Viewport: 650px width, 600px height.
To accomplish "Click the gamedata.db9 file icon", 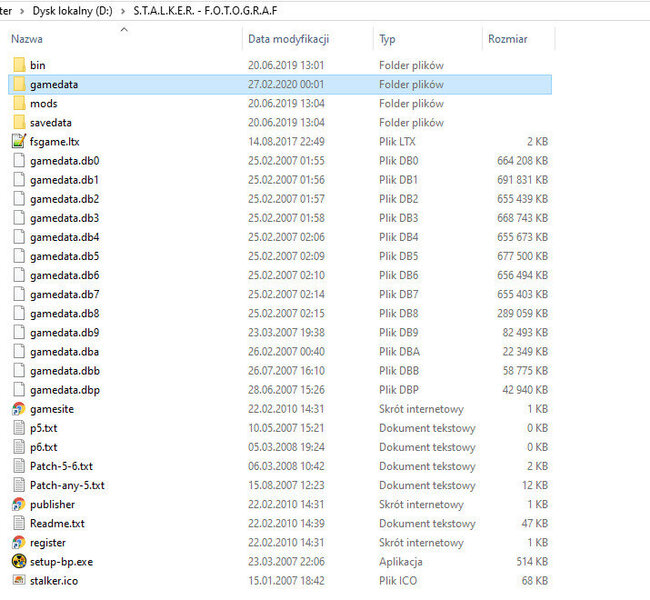I will [x=19, y=332].
